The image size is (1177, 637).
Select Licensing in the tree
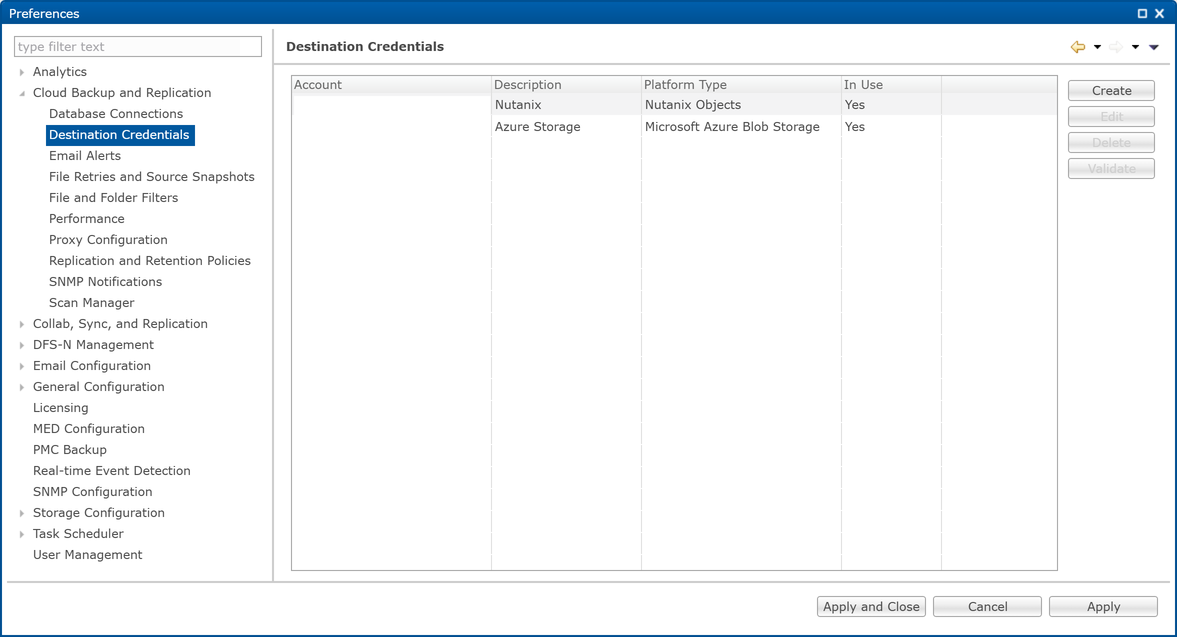point(60,408)
